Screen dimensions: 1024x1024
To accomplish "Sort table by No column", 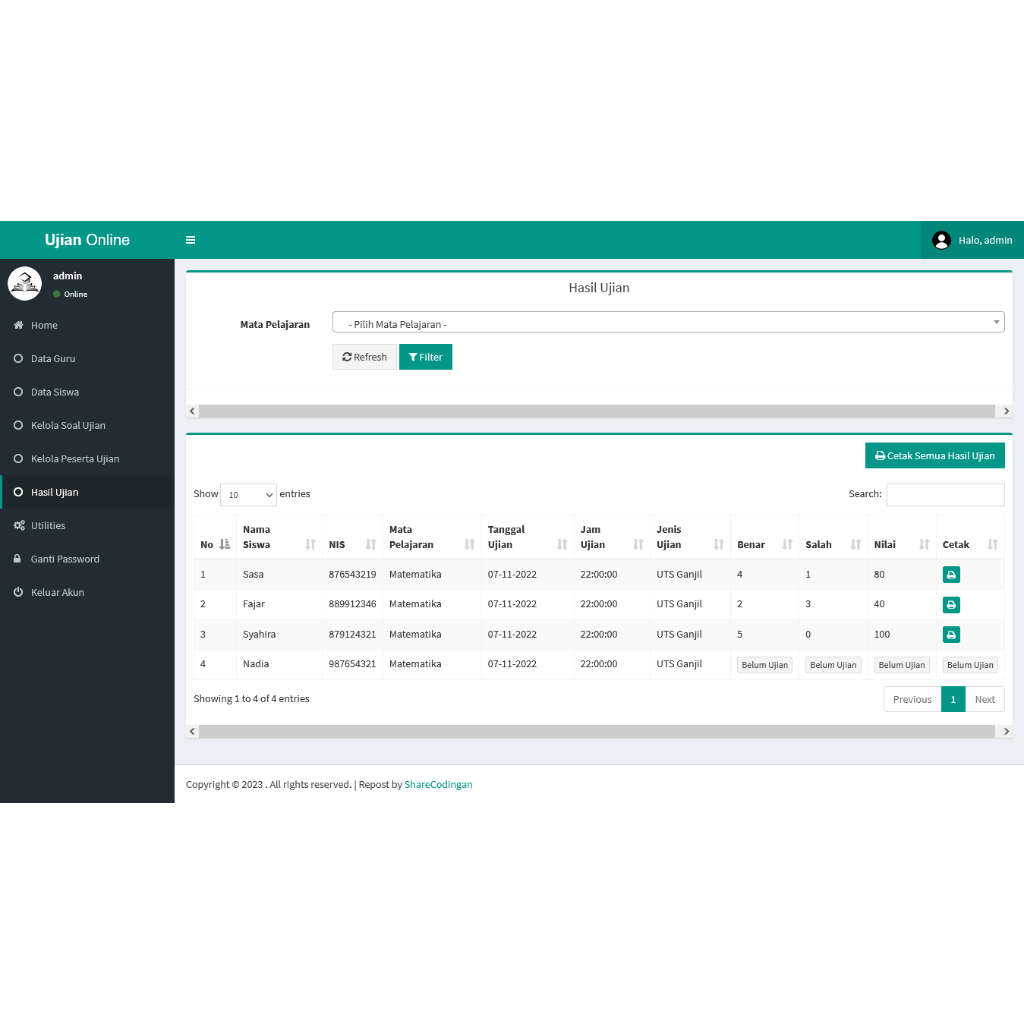I will (x=214, y=544).
